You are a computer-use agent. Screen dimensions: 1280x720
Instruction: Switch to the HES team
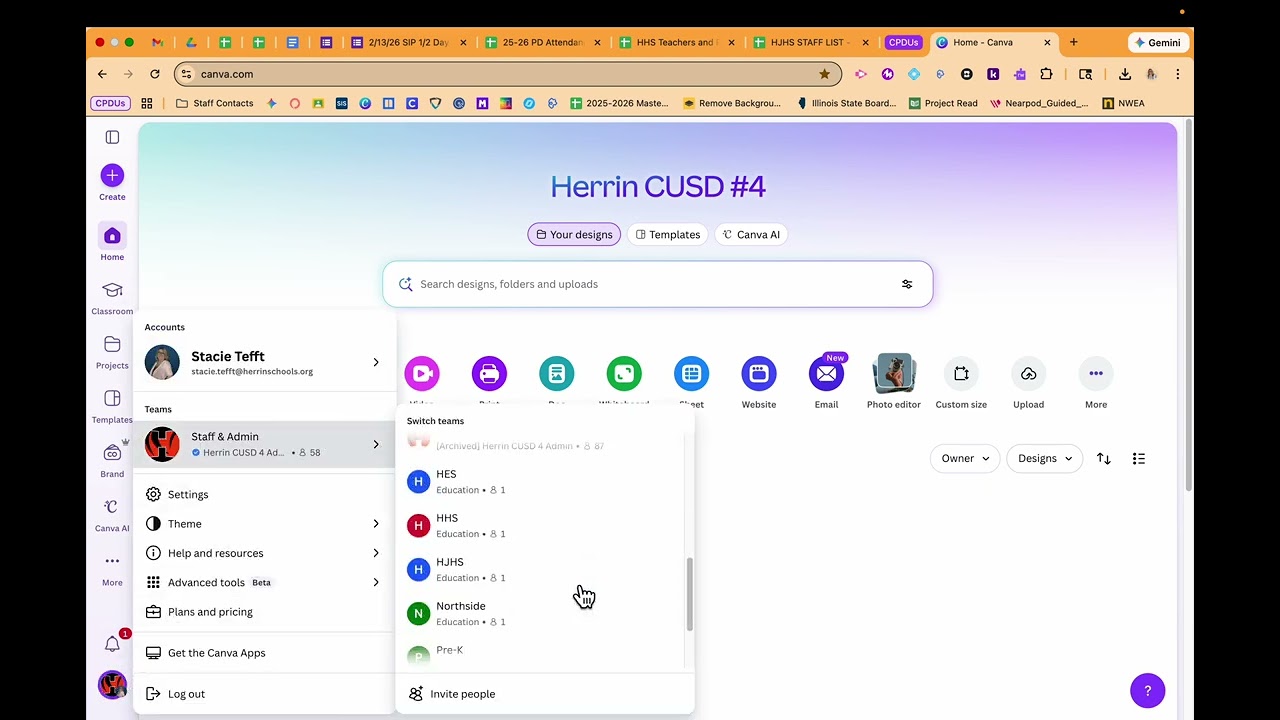(x=541, y=482)
